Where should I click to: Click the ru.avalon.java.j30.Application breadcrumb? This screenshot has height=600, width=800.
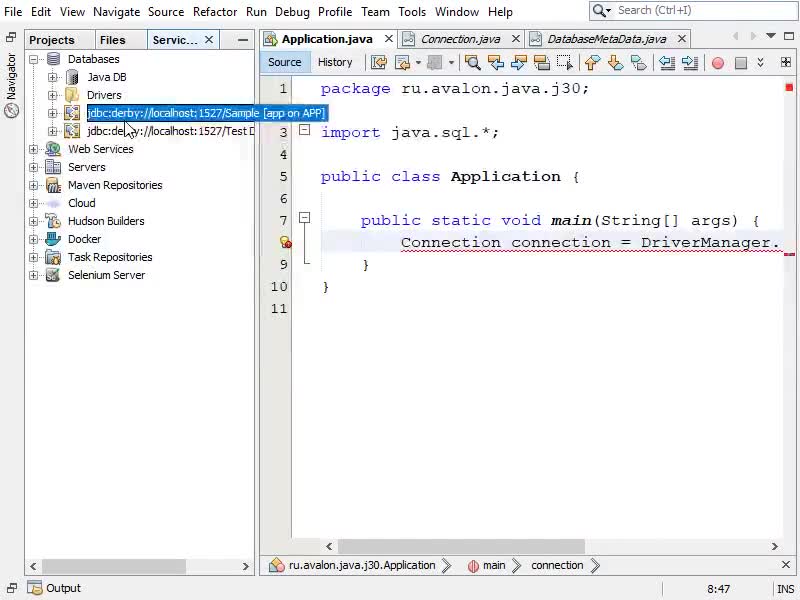(362, 565)
